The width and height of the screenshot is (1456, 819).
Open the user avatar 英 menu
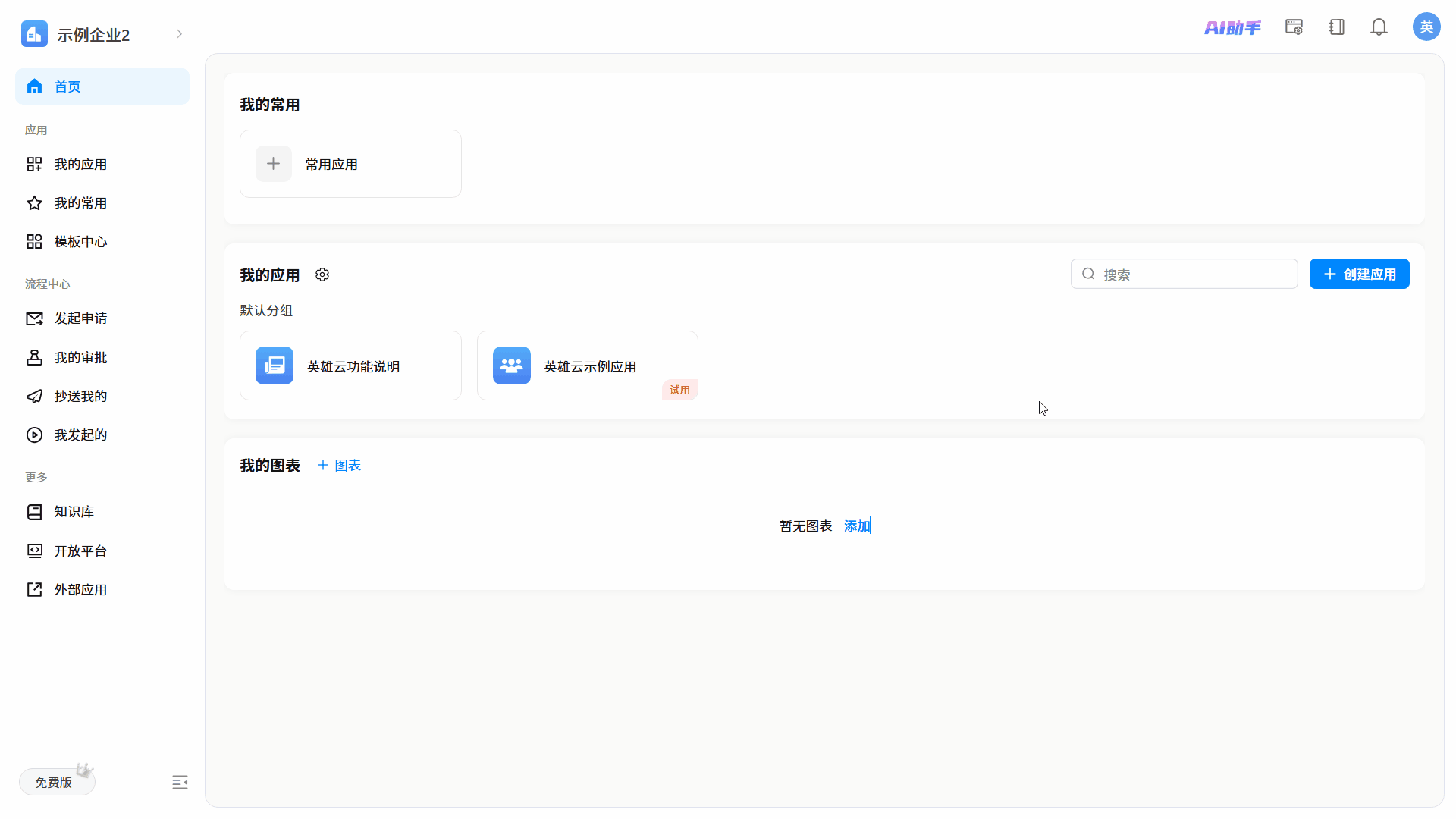click(x=1426, y=27)
